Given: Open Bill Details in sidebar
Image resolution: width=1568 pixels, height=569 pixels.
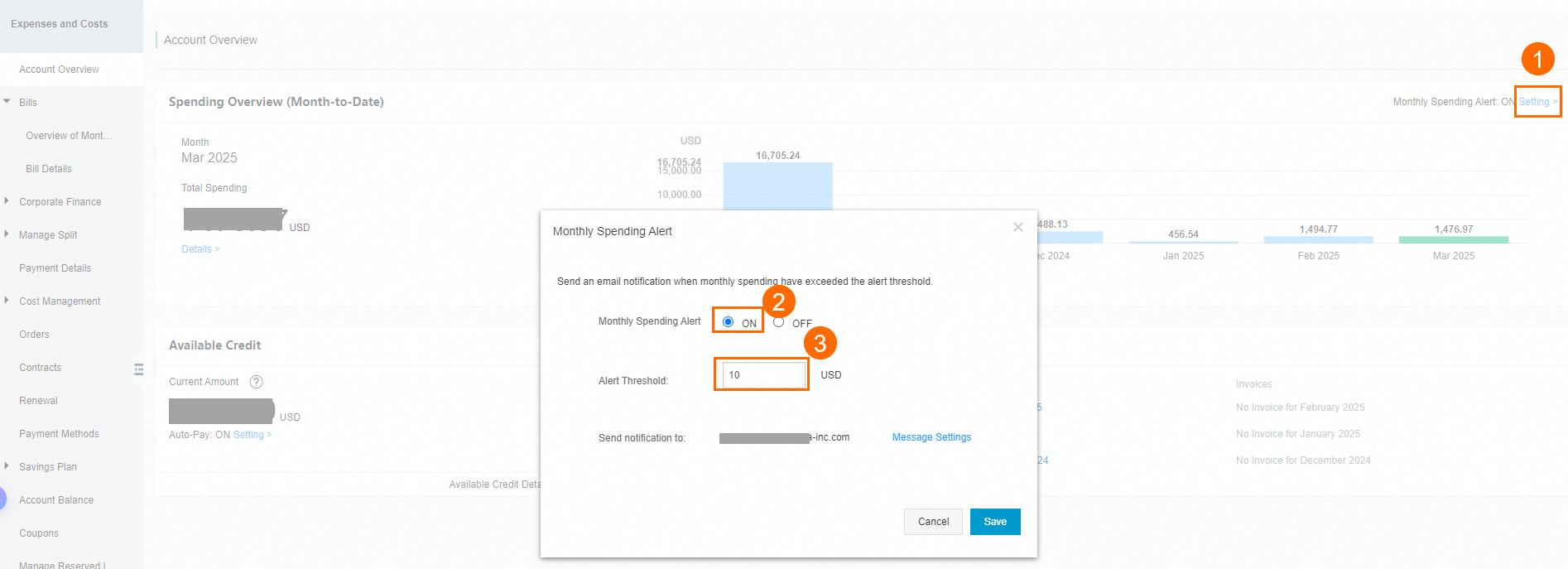Looking at the screenshot, I should pos(49,169).
